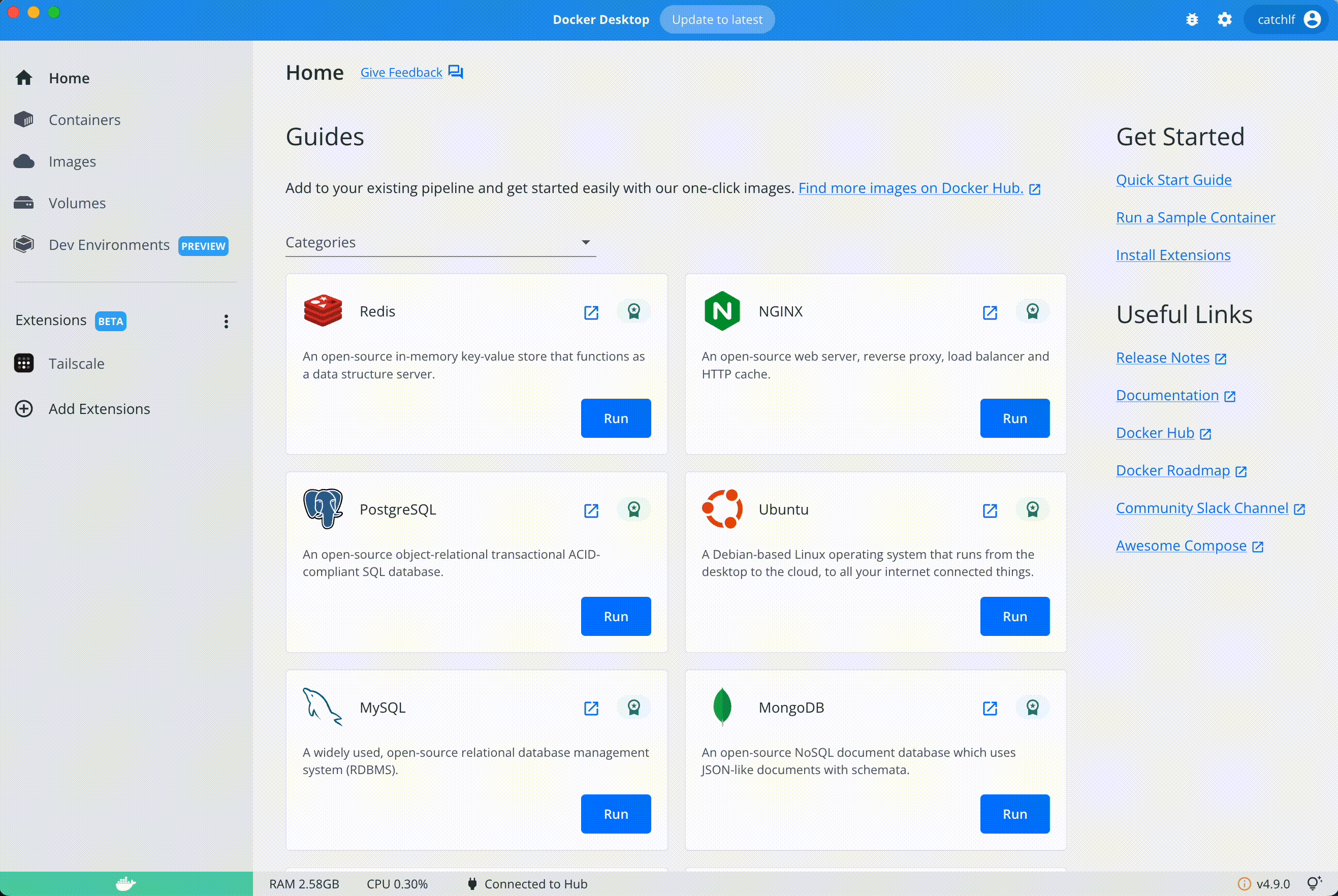Open Dev Environments preview section
Image resolution: width=1338 pixels, height=896 pixels.
[x=109, y=245]
